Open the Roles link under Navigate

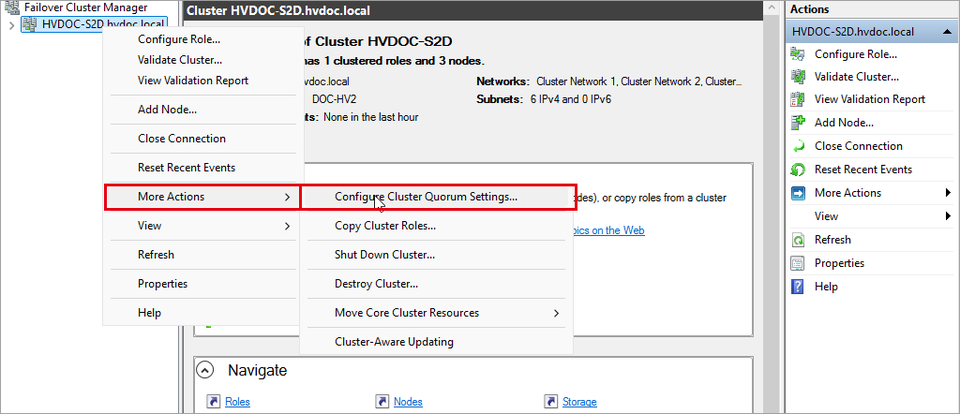(x=238, y=402)
